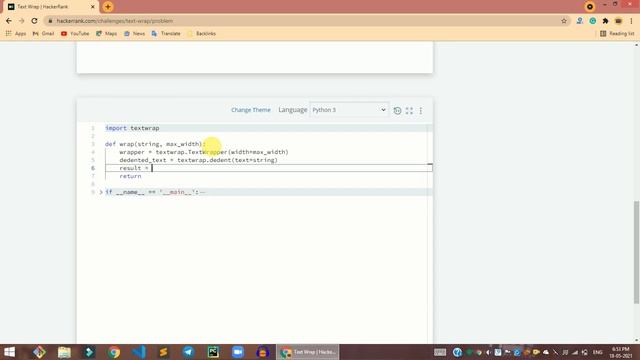Open Sublime Text from the taskbar
The width and height of the screenshot is (640, 360).
click(163, 352)
